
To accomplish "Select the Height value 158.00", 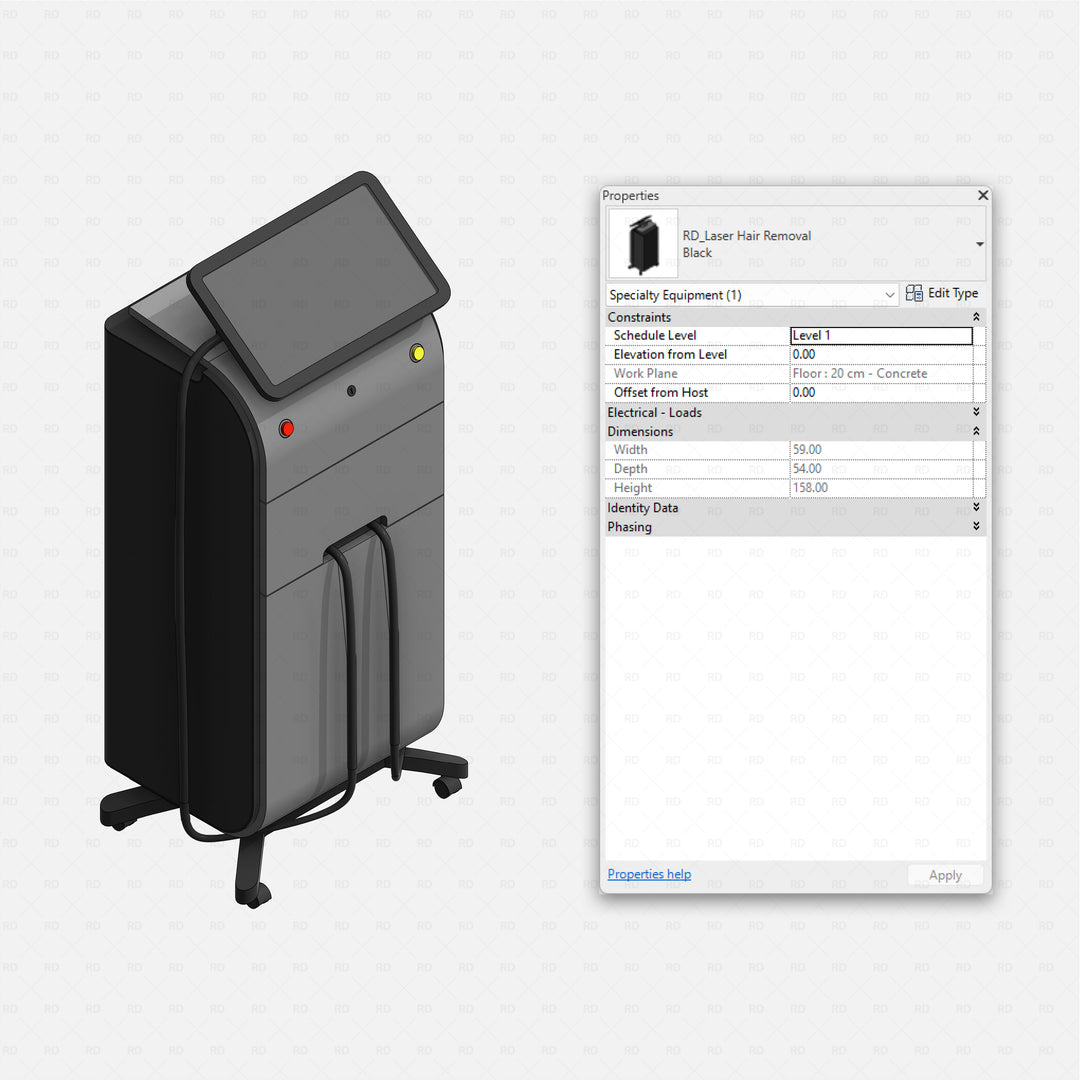I will (x=810, y=488).
